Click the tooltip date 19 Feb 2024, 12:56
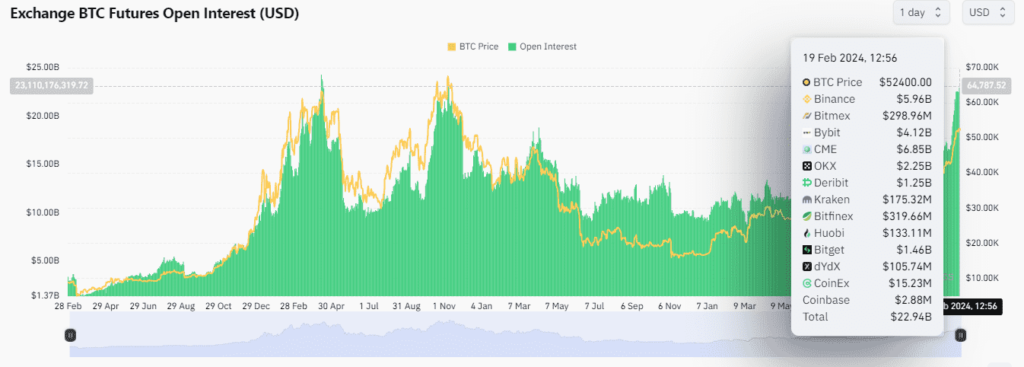 [850, 58]
